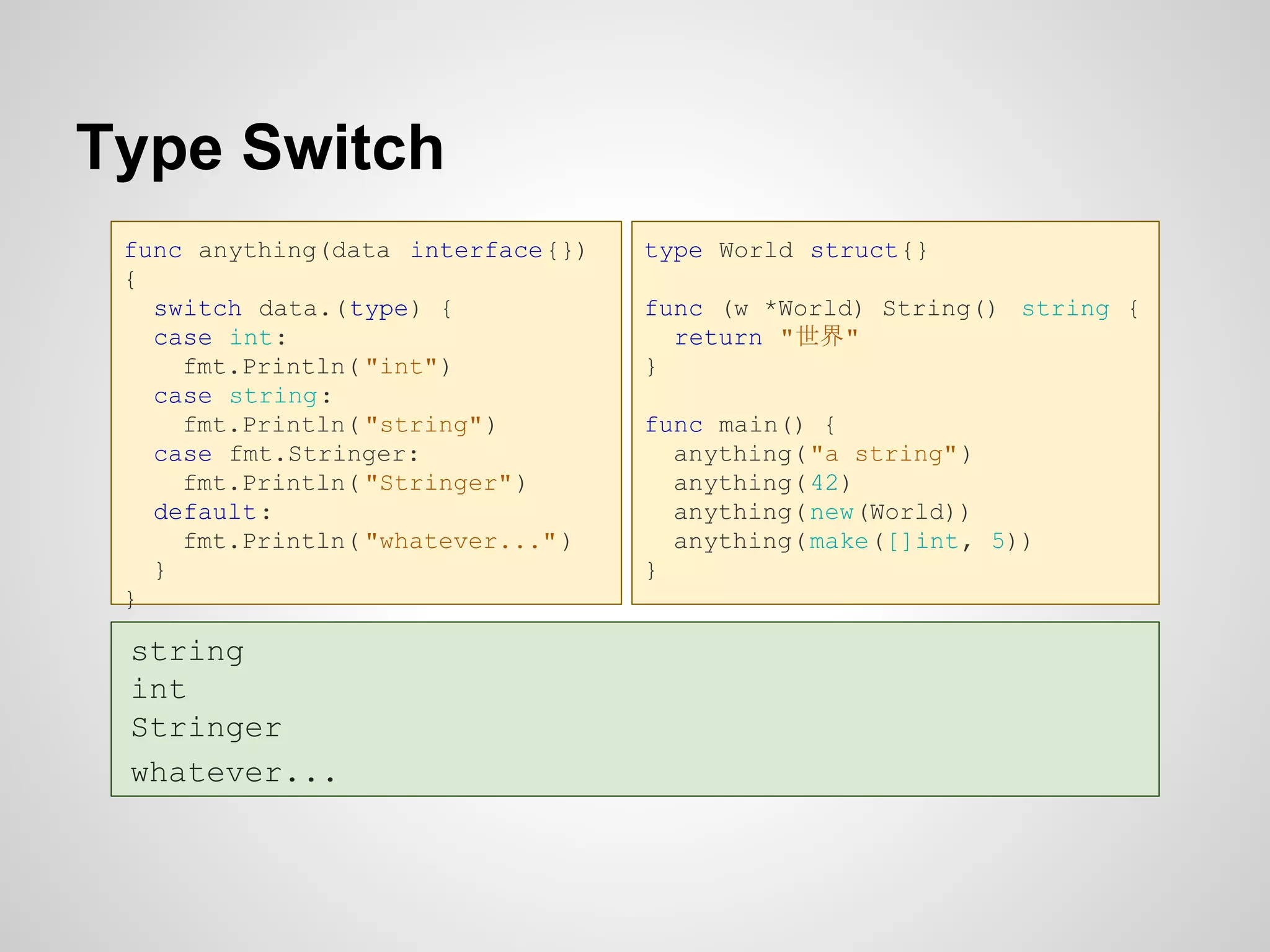1270x952 pixels.
Task: Click the fmt.Println("whatever...") statement
Action: pos(377,542)
